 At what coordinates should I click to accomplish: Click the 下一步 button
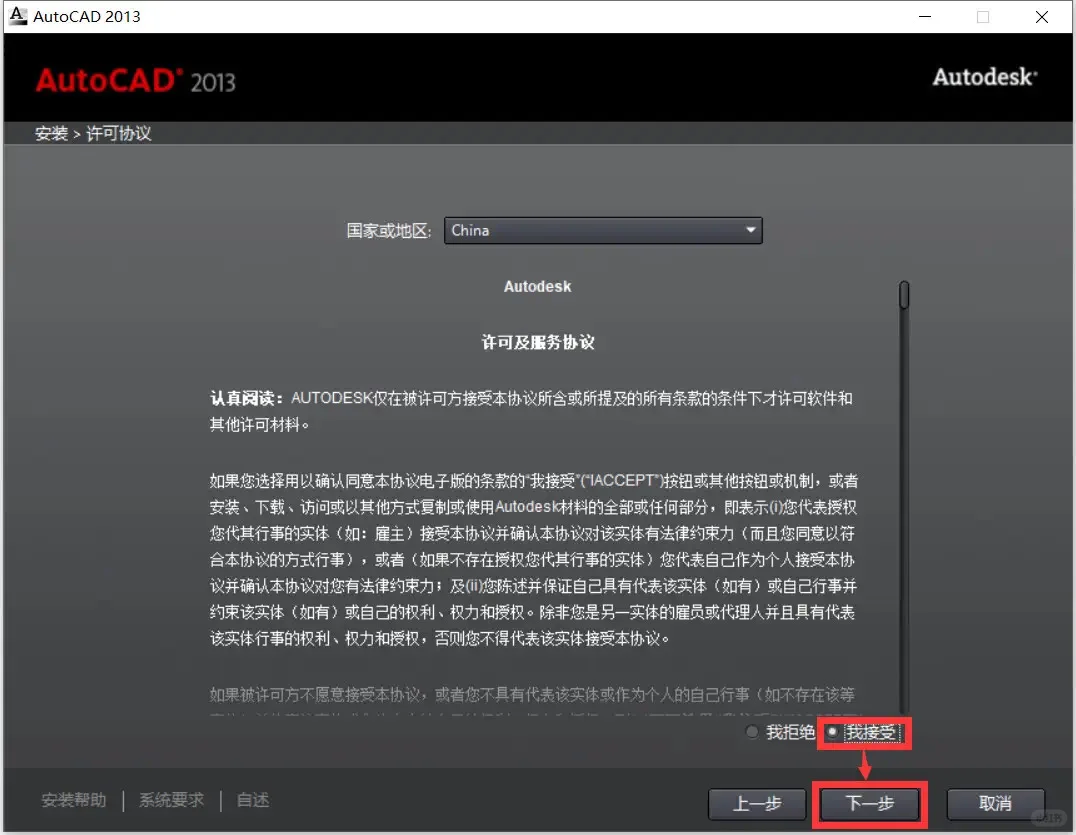(x=868, y=804)
